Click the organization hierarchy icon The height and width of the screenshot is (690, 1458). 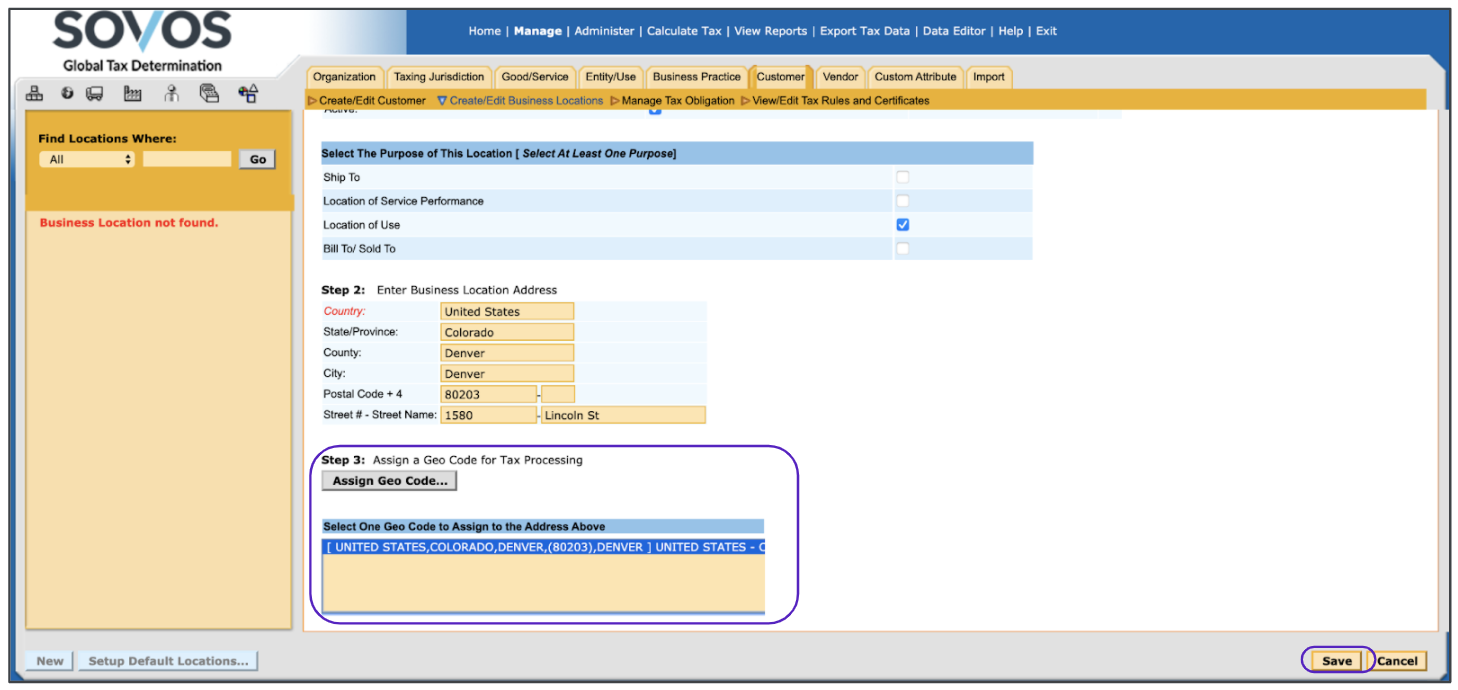(x=34, y=94)
